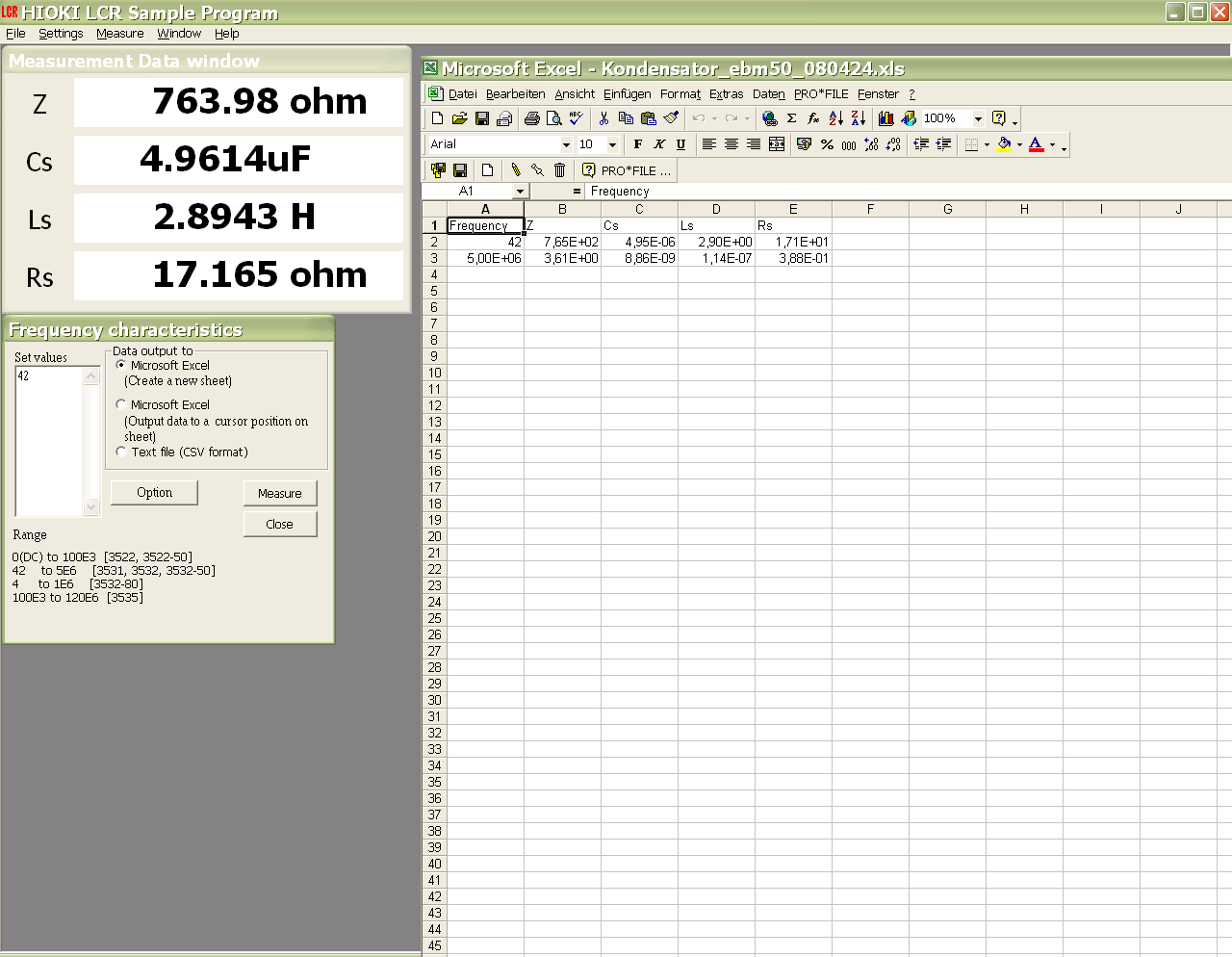Close the Frequency characteristics panel with Close button

pos(280,524)
